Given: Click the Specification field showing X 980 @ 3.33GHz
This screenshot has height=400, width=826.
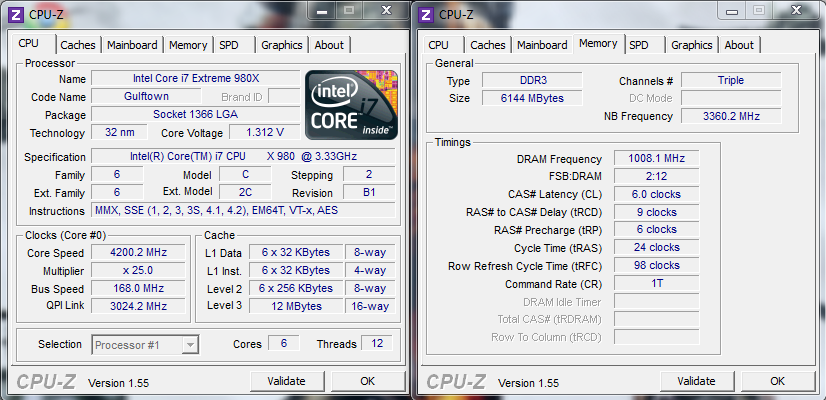Looking at the screenshot, I should click(x=243, y=157).
